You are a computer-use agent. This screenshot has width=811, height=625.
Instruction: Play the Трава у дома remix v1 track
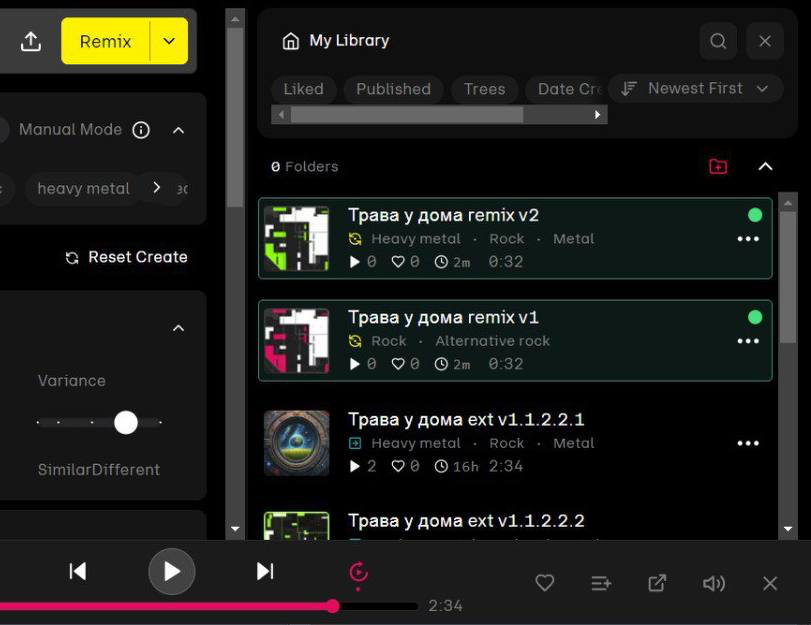(354, 364)
